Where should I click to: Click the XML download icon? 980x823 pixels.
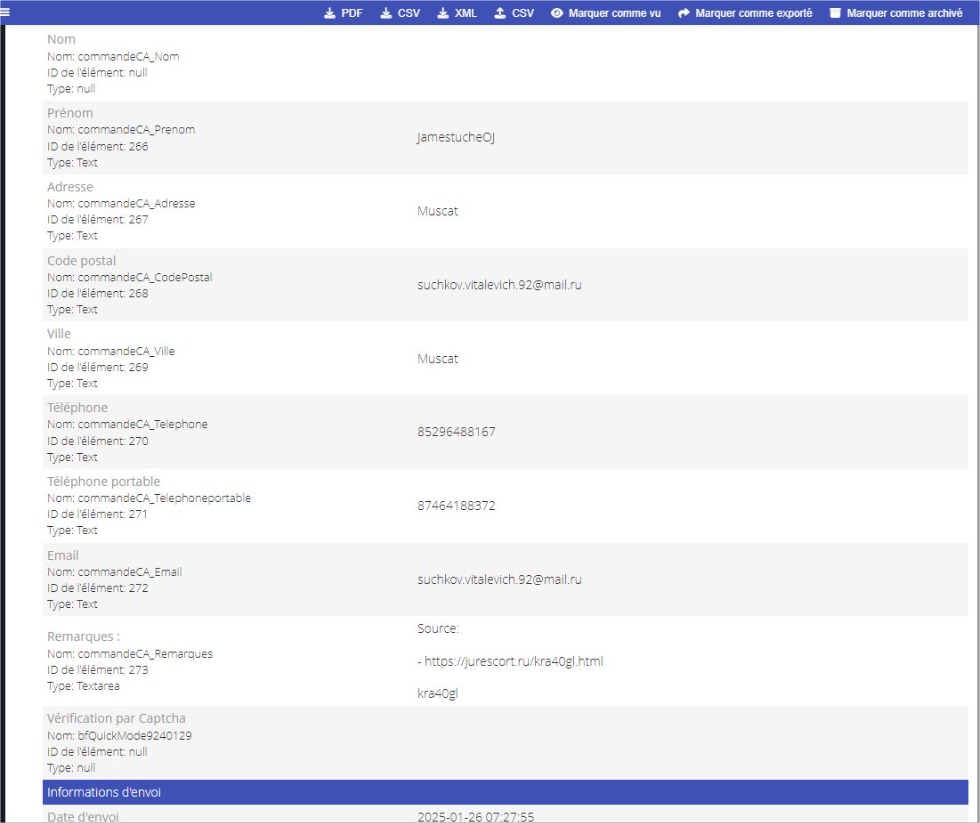[442, 13]
